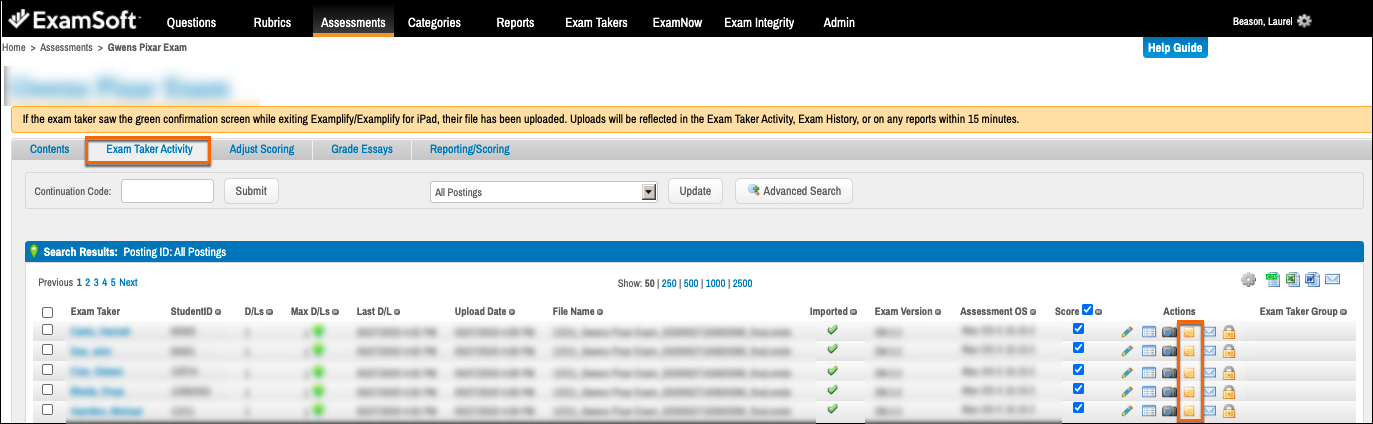Go to Next results page
The image size is (1373, 424).
128,283
